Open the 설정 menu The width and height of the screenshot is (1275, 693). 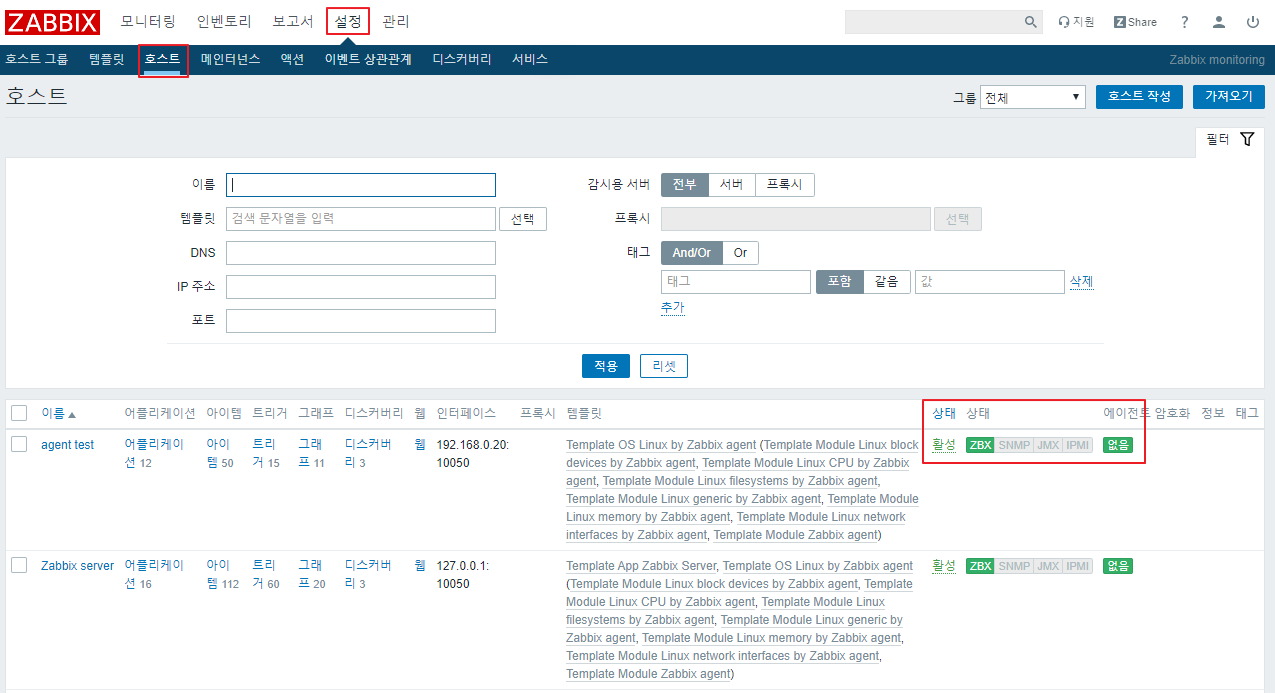pyautogui.click(x=348, y=22)
